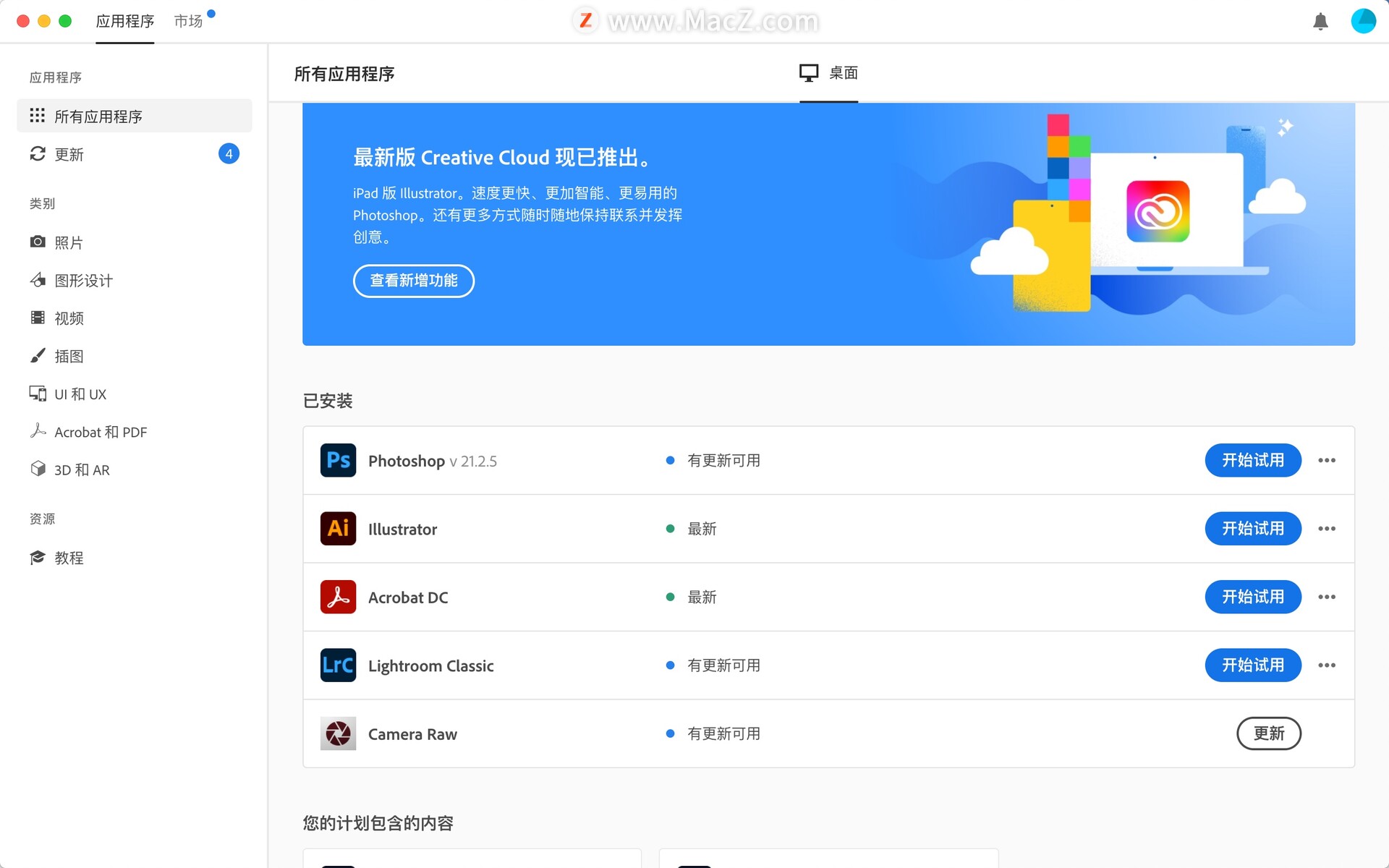Viewport: 1389px width, 868px height.
Task: Open more options for Photoshop
Action: tap(1326, 460)
